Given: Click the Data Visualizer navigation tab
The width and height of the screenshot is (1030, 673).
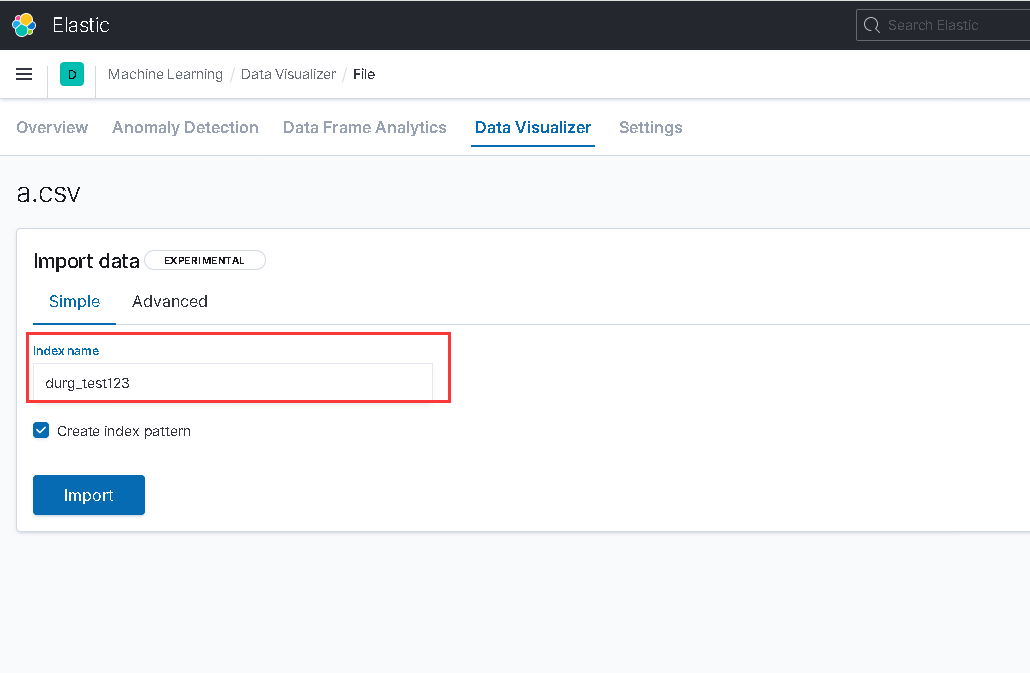Looking at the screenshot, I should point(533,127).
